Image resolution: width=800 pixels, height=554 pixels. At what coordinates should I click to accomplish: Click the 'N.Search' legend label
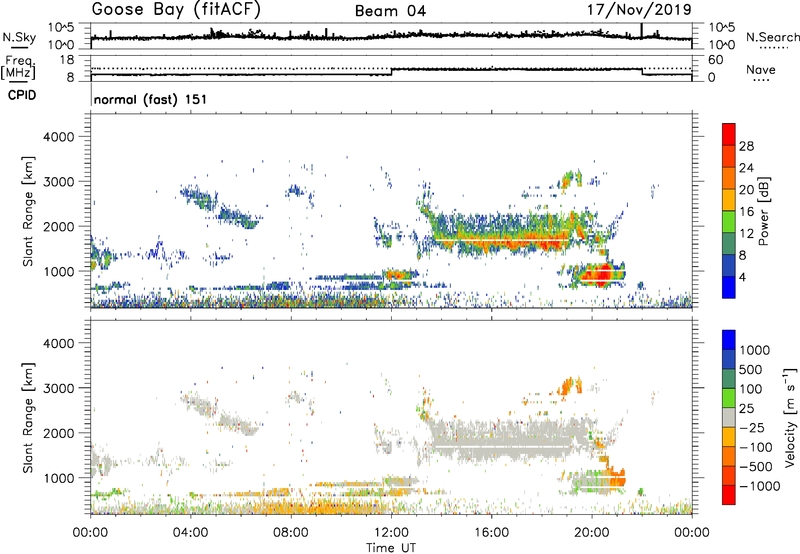[772, 37]
